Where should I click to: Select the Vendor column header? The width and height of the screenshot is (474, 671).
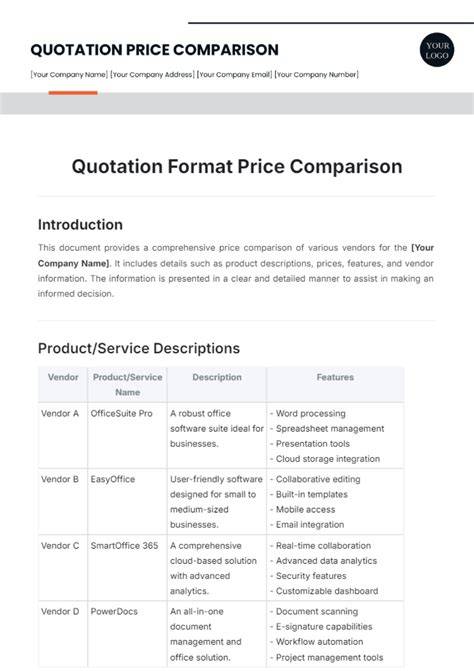click(x=63, y=377)
